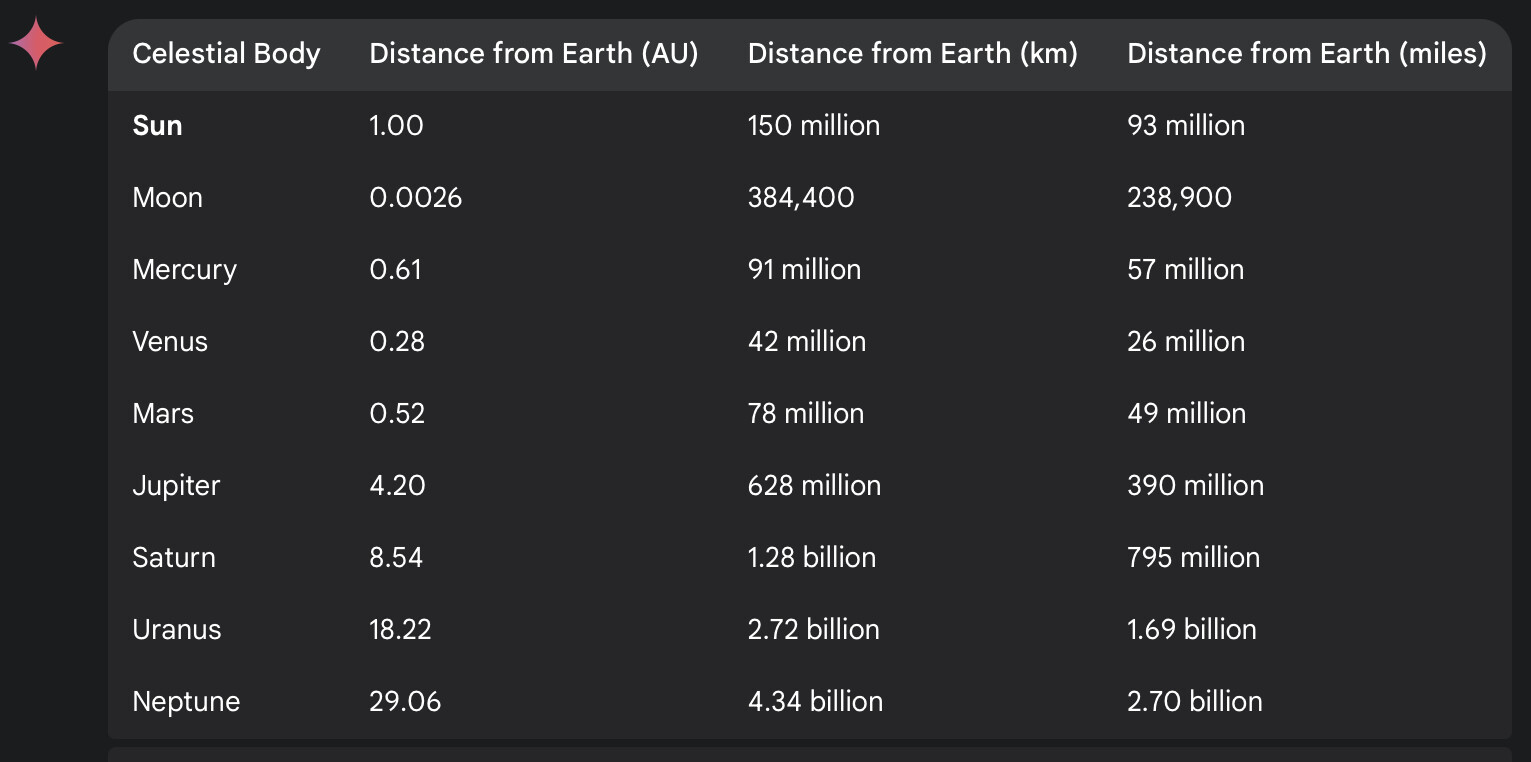This screenshot has height=762, width=1531.
Task: Select Neptune's 2.70 billion miles value
Action: [x=1194, y=701]
